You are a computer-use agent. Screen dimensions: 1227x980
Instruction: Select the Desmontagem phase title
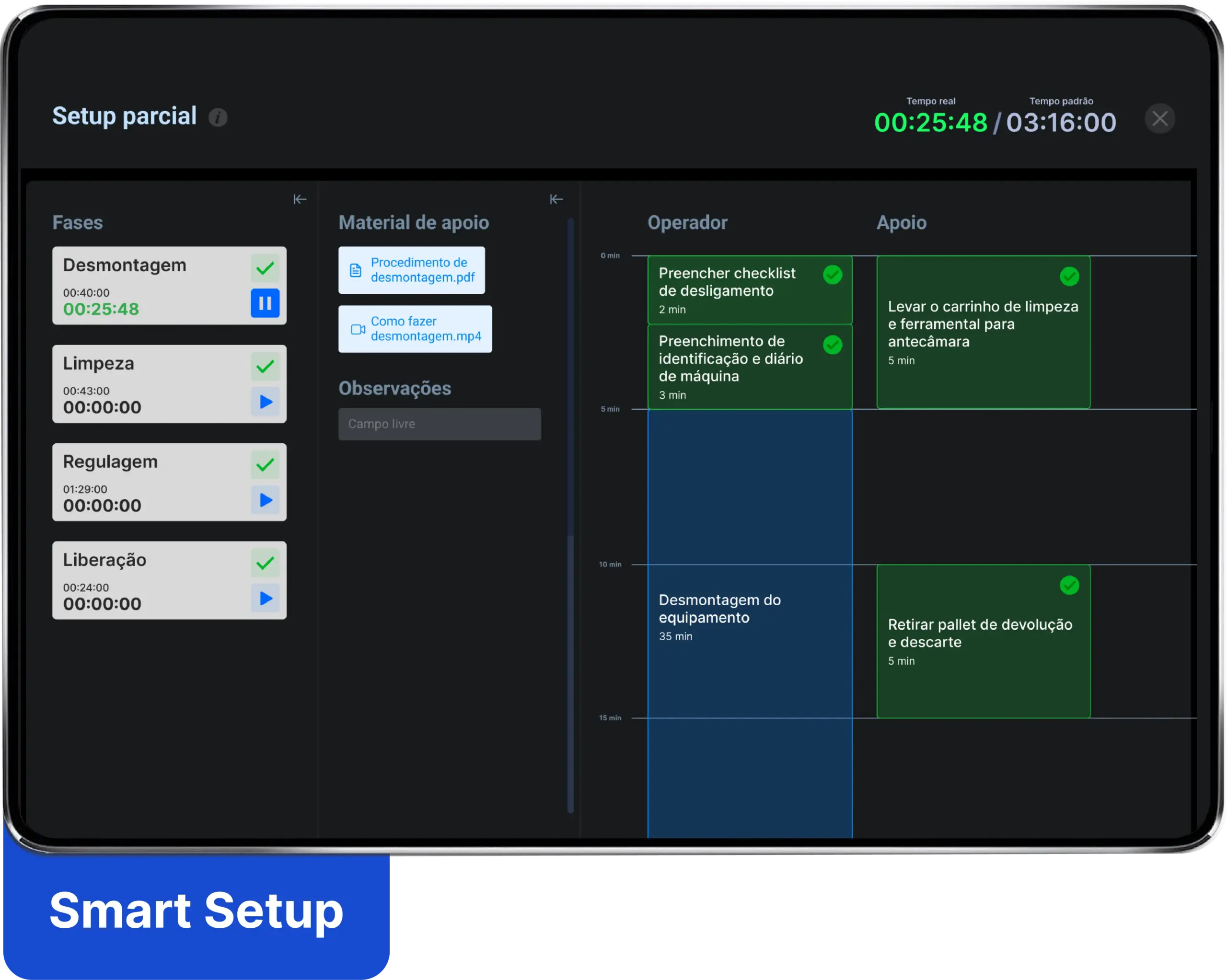click(x=125, y=265)
